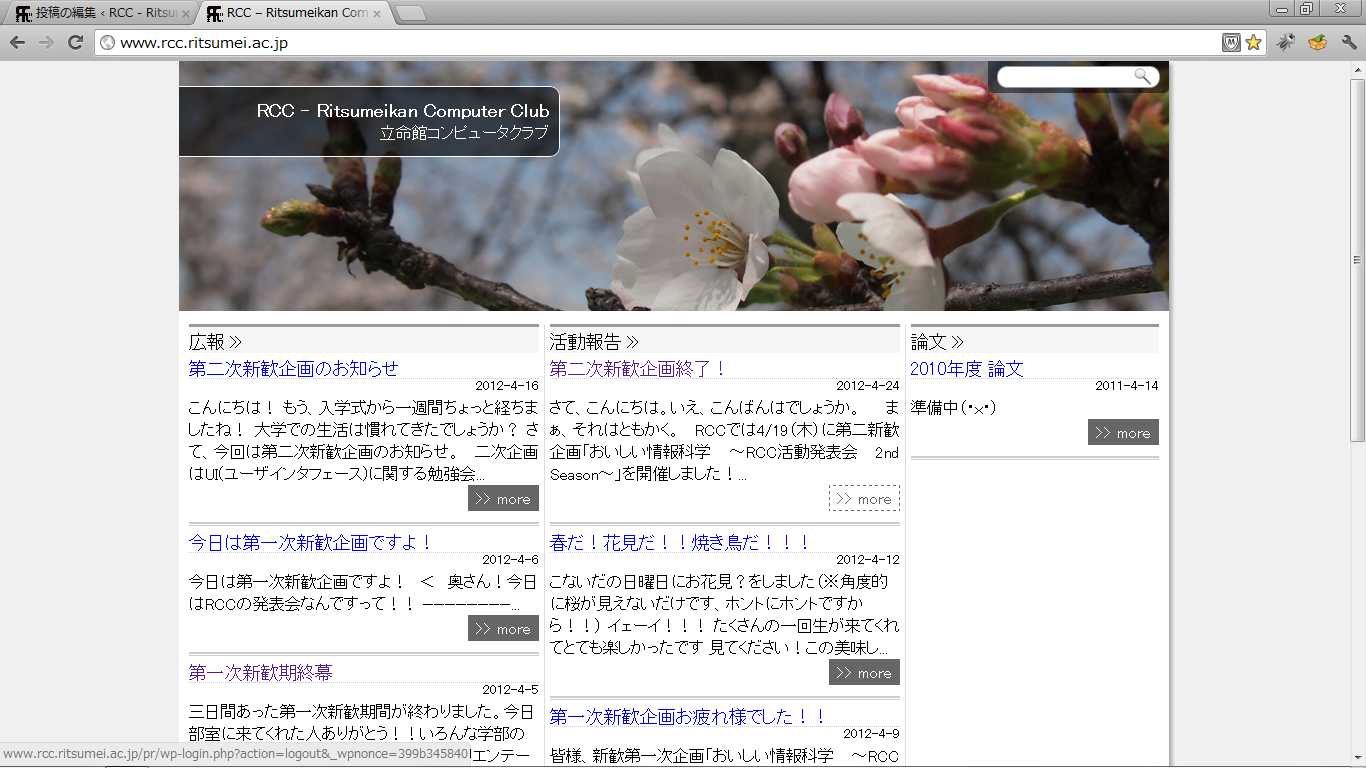This screenshot has height=768, width=1366.
Task: Click more under 今日は第一次新歓企画ですよ！
Action: [503, 628]
